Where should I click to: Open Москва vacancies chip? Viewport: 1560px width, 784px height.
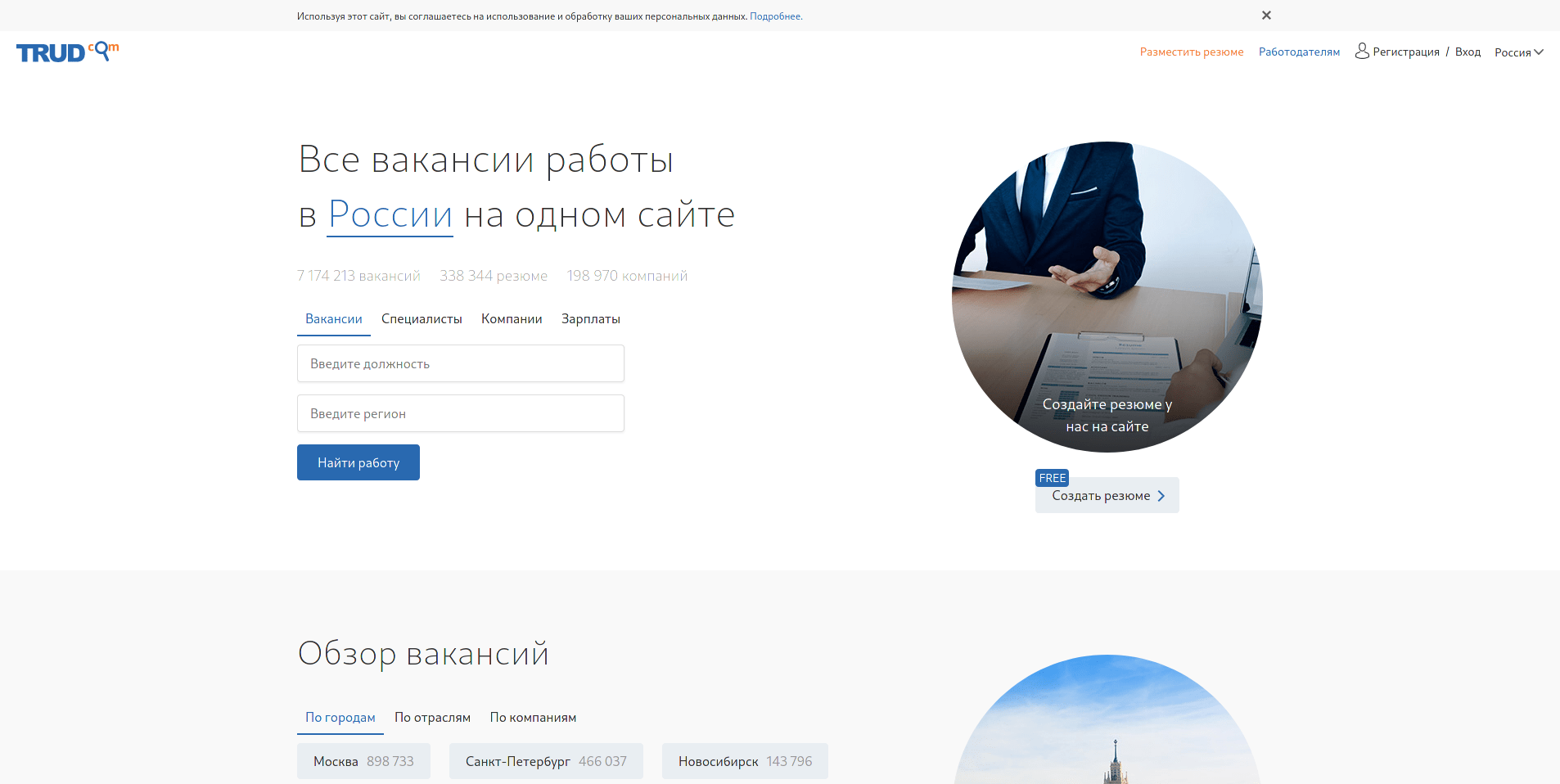[x=363, y=761]
